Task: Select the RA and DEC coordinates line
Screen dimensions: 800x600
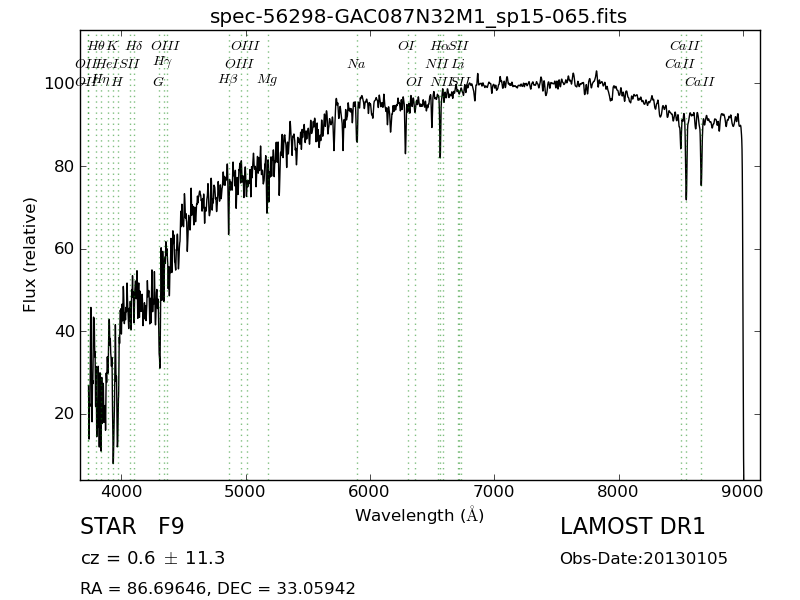Action: [x=218, y=588]
